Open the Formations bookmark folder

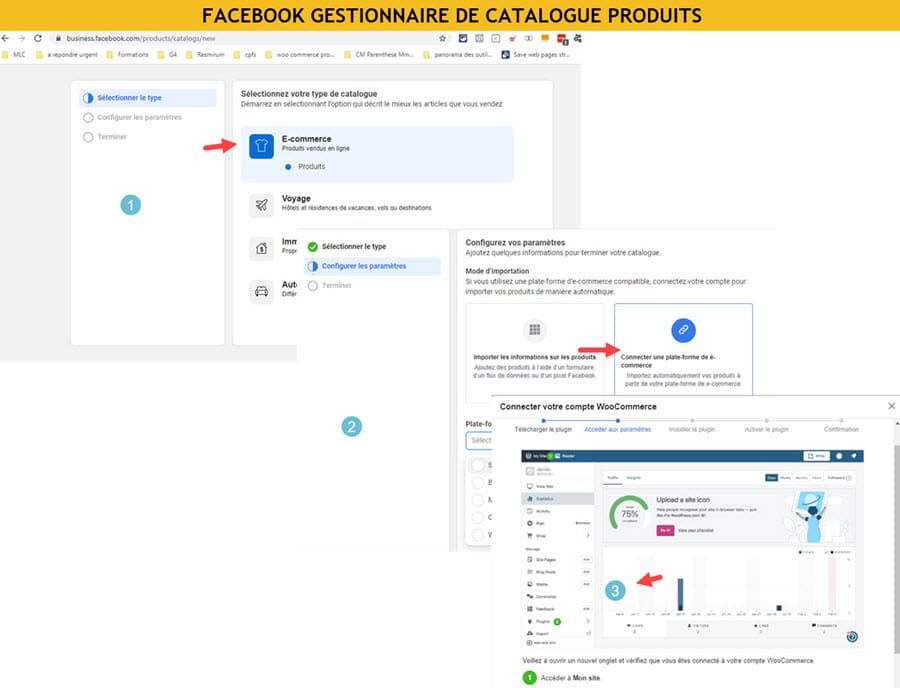127,55
